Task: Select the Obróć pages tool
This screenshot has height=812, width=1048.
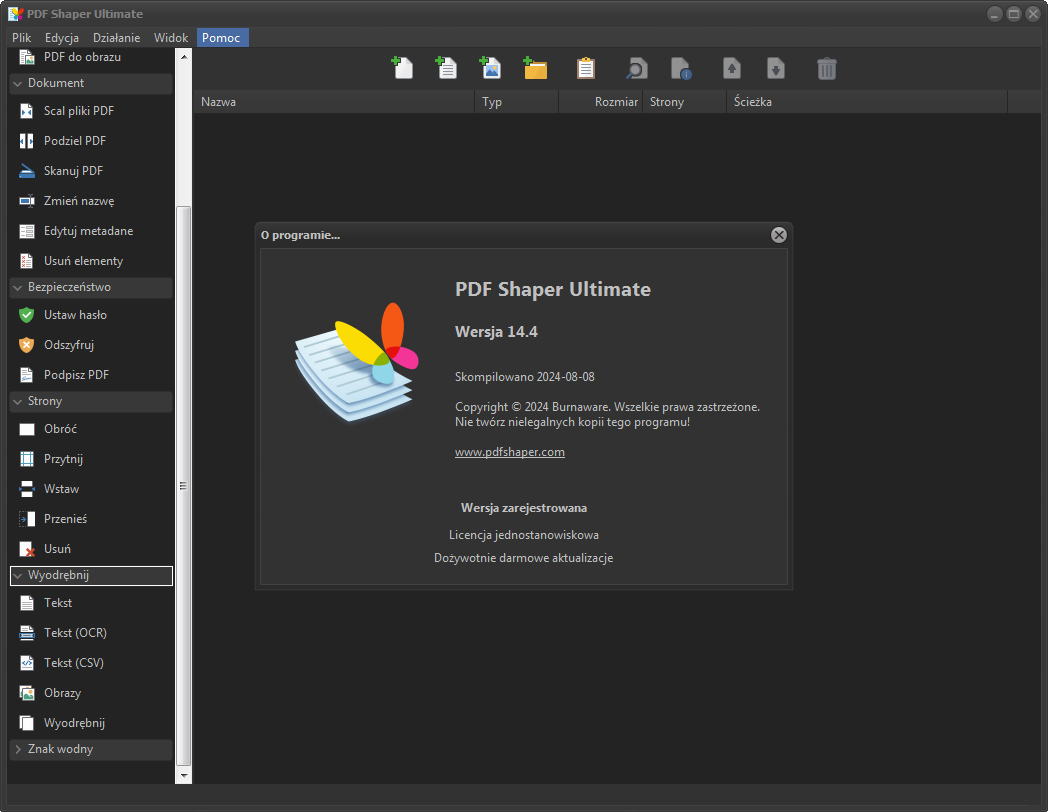Action: tap(92, 429)
